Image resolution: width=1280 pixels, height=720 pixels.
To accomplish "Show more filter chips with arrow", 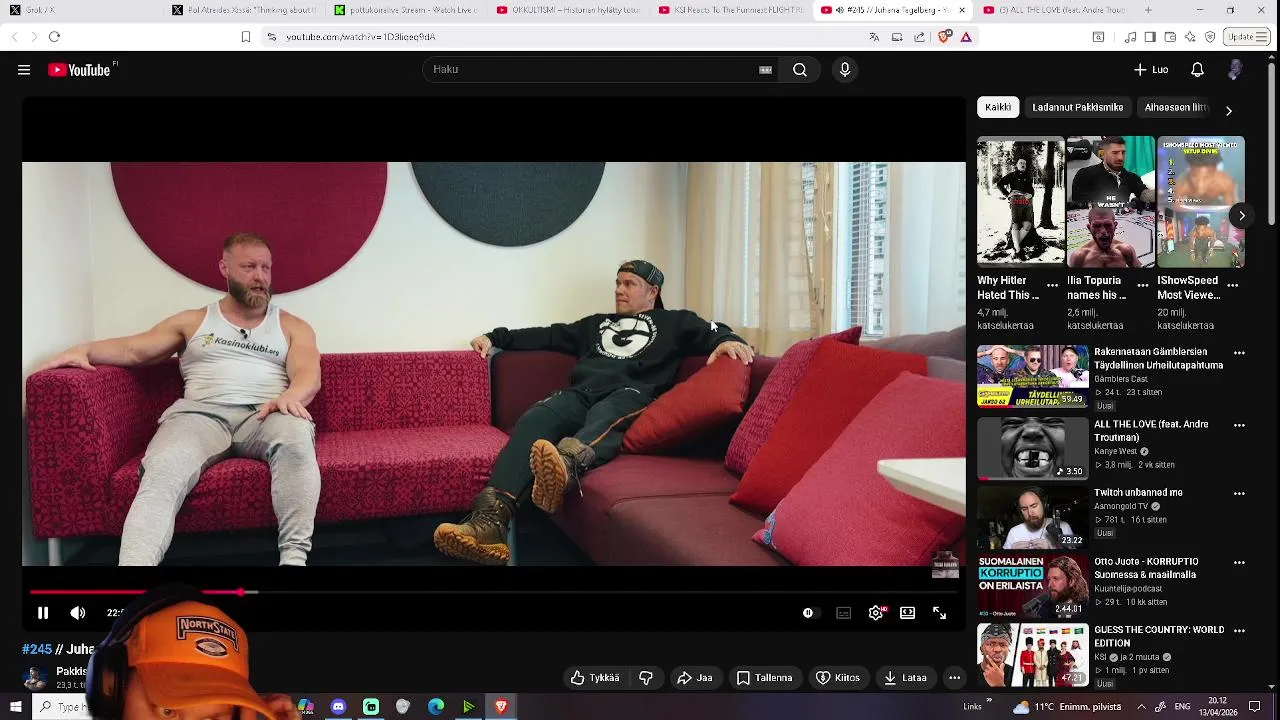I will (1229, 110).
